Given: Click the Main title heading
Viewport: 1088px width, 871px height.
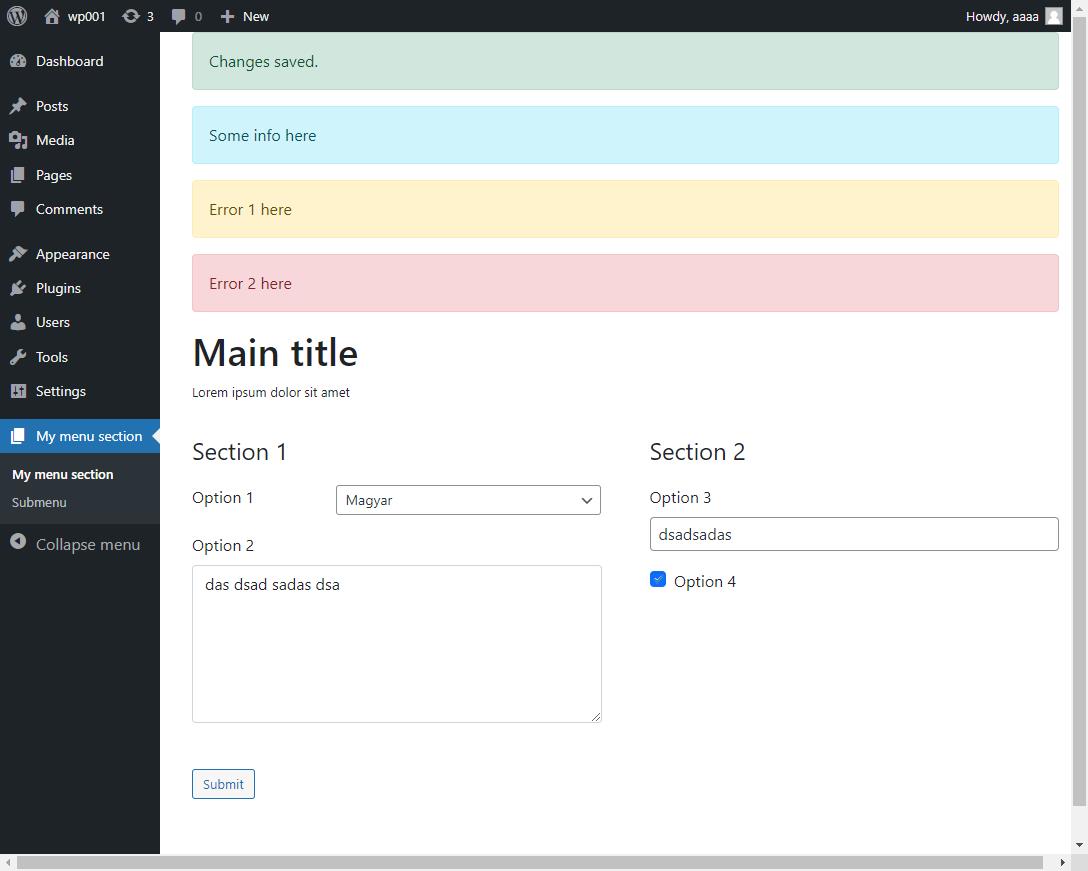Looking at the screenshot, I should [275, 353].
